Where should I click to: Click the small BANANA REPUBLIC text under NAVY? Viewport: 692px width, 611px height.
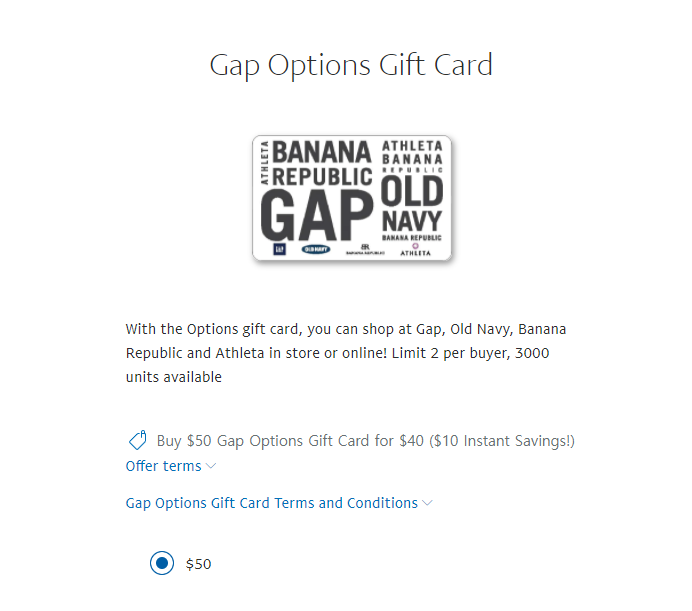coord(412,238)
